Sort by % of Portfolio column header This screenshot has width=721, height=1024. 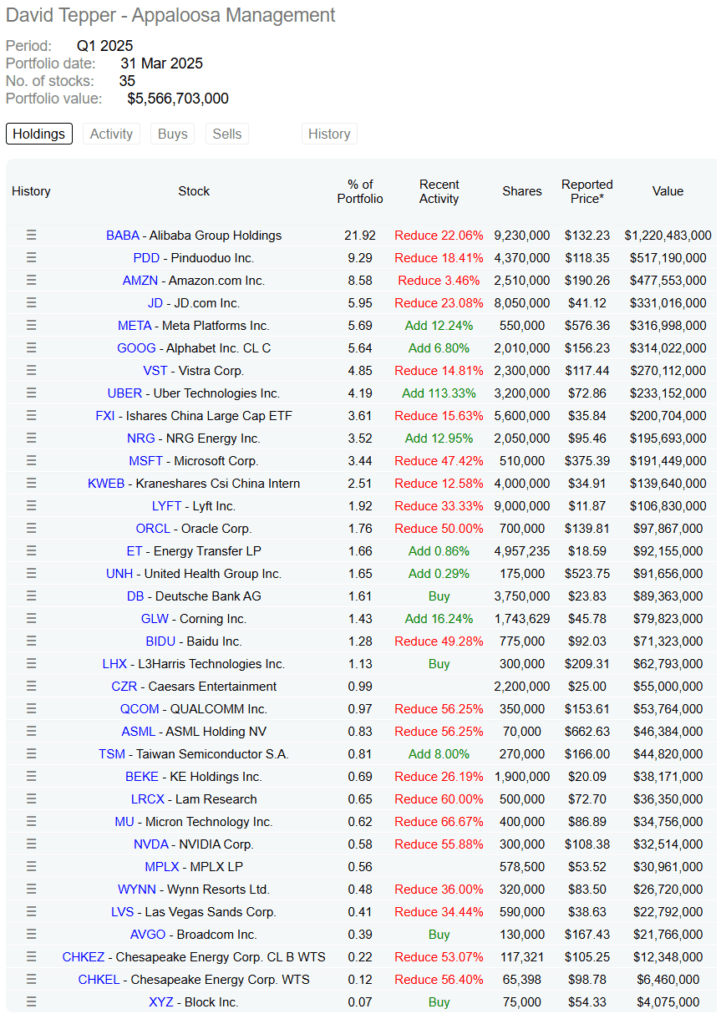coord(360,191)
